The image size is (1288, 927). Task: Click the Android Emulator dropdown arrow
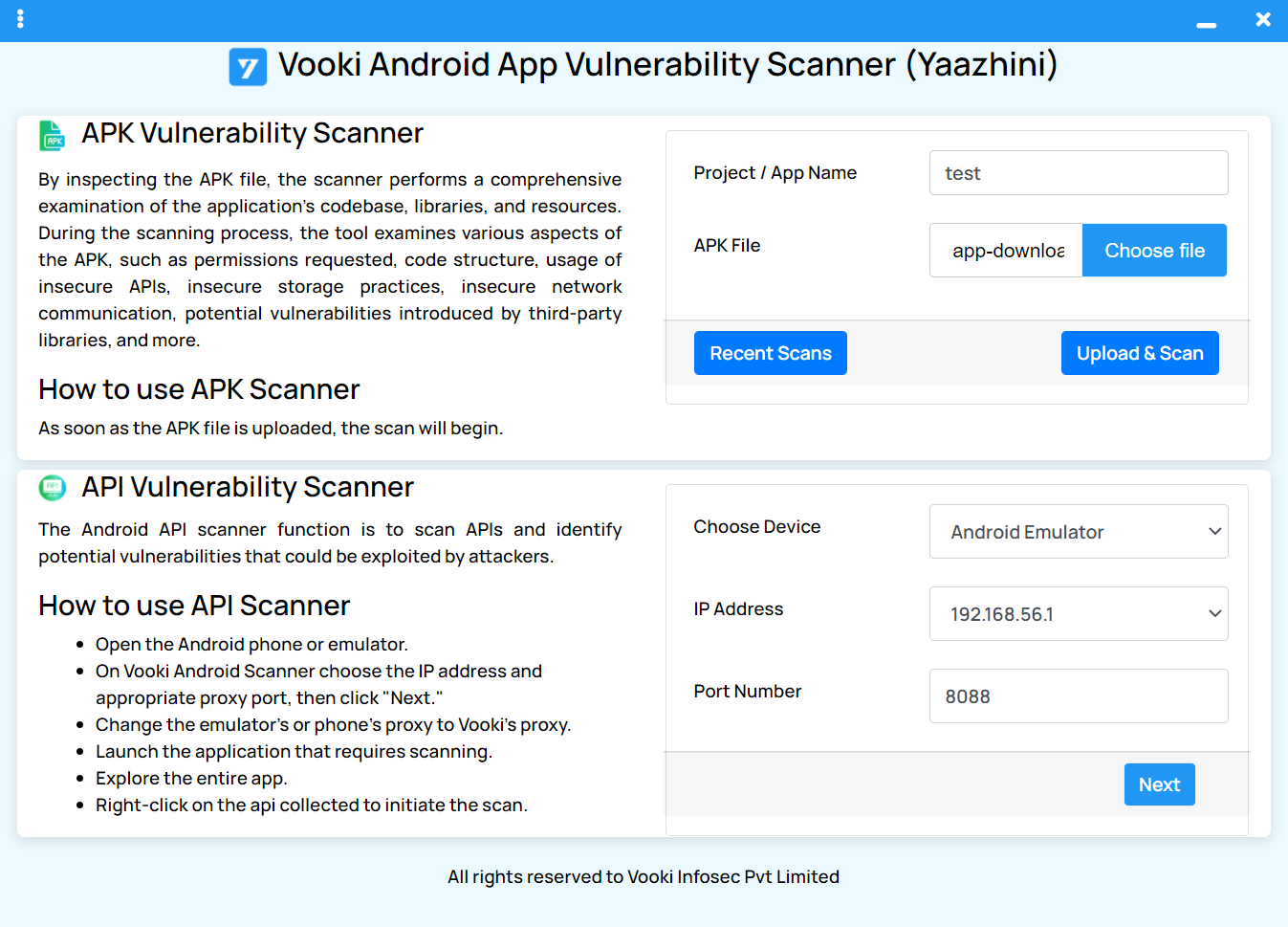(x=1215, y=532)
